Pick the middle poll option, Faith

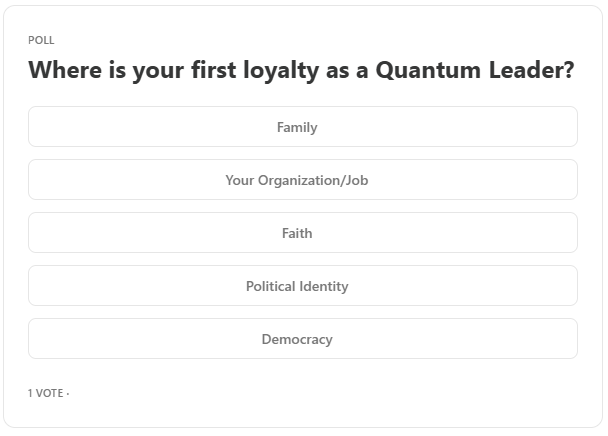(x=302, y=233)
